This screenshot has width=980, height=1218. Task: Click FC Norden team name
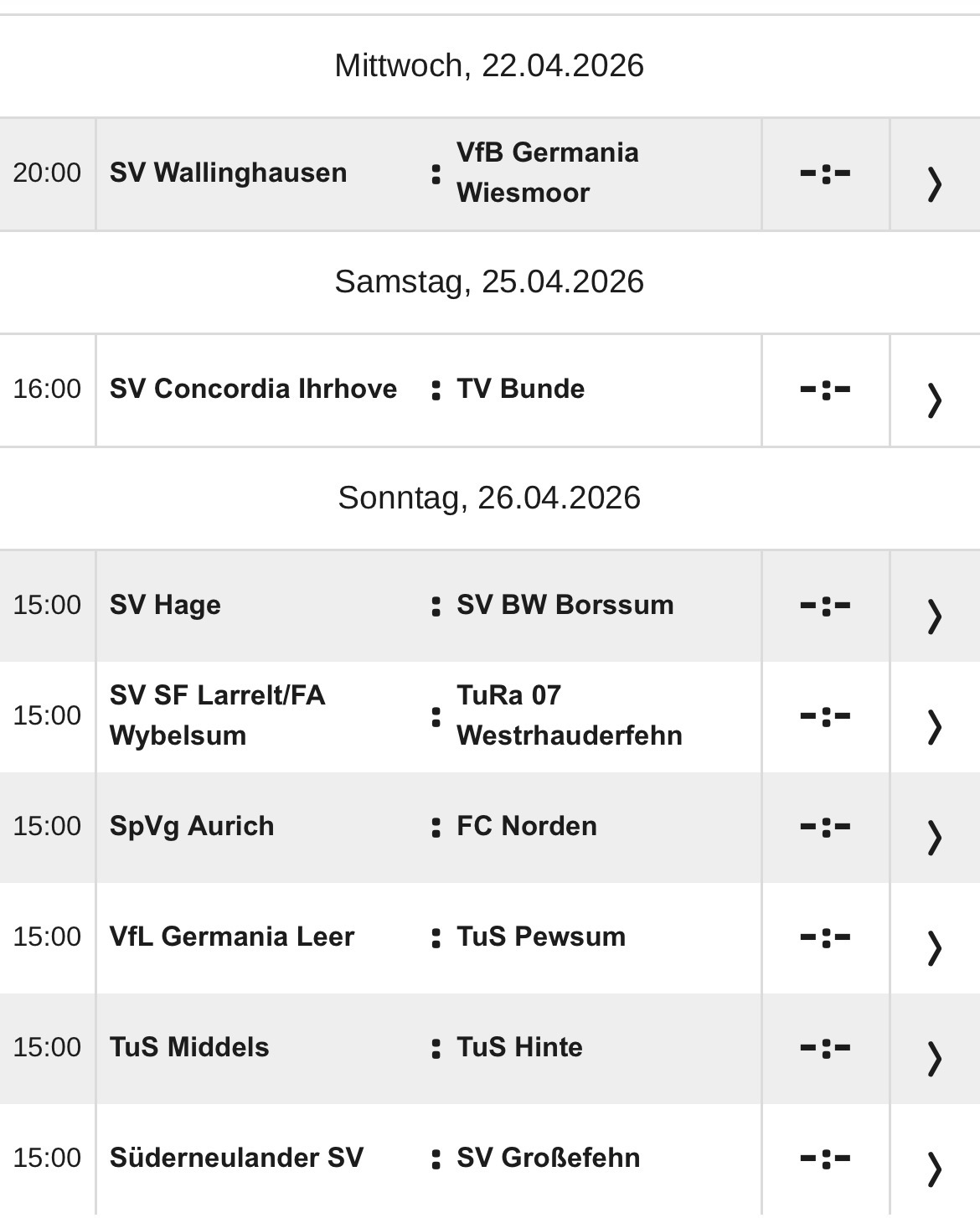pyautogui.click(x=526, y=826)
